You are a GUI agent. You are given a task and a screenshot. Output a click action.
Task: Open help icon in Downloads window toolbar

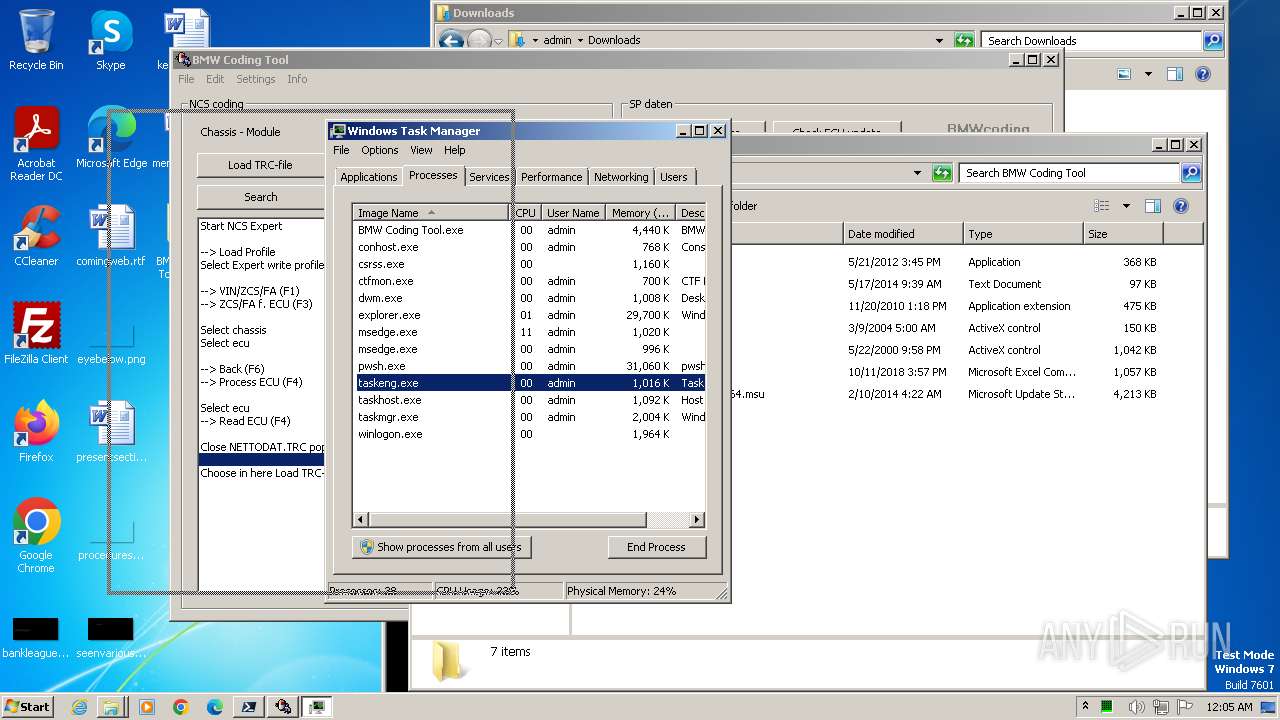pos(1203,74)
